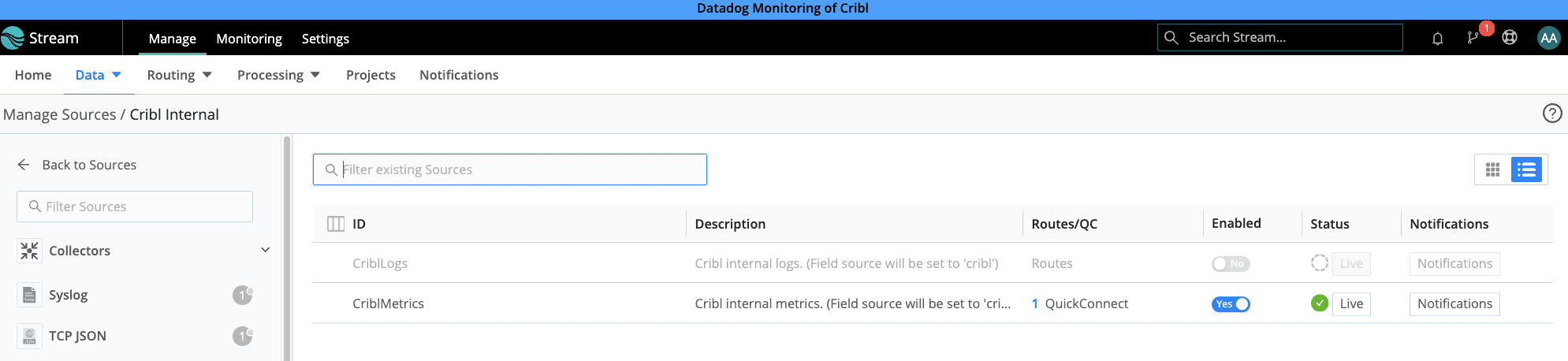Go to the Monitoring tab
1568x361 pixels.
pos(249,39)
